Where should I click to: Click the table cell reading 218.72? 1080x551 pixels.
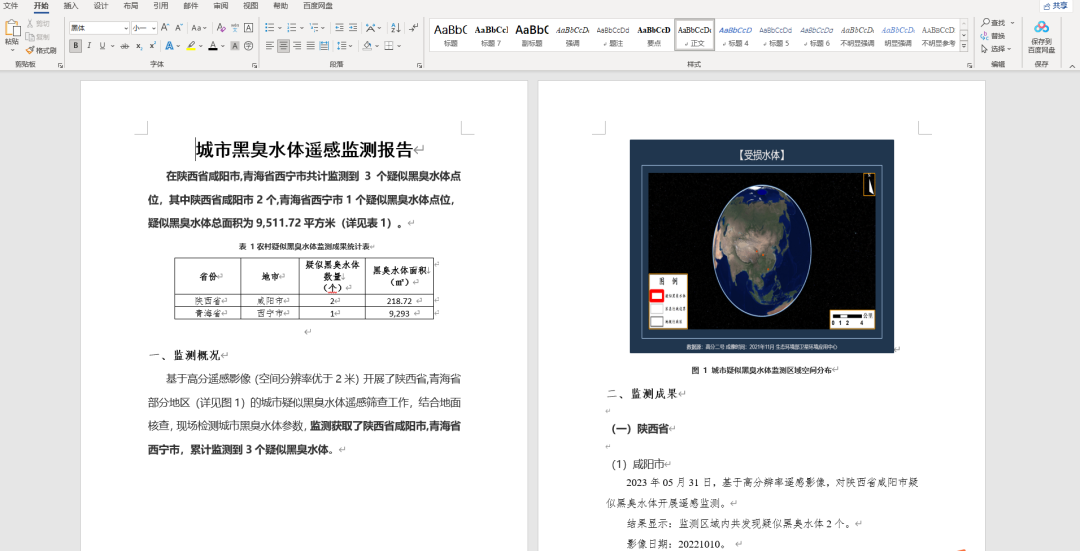coord(399,301)
